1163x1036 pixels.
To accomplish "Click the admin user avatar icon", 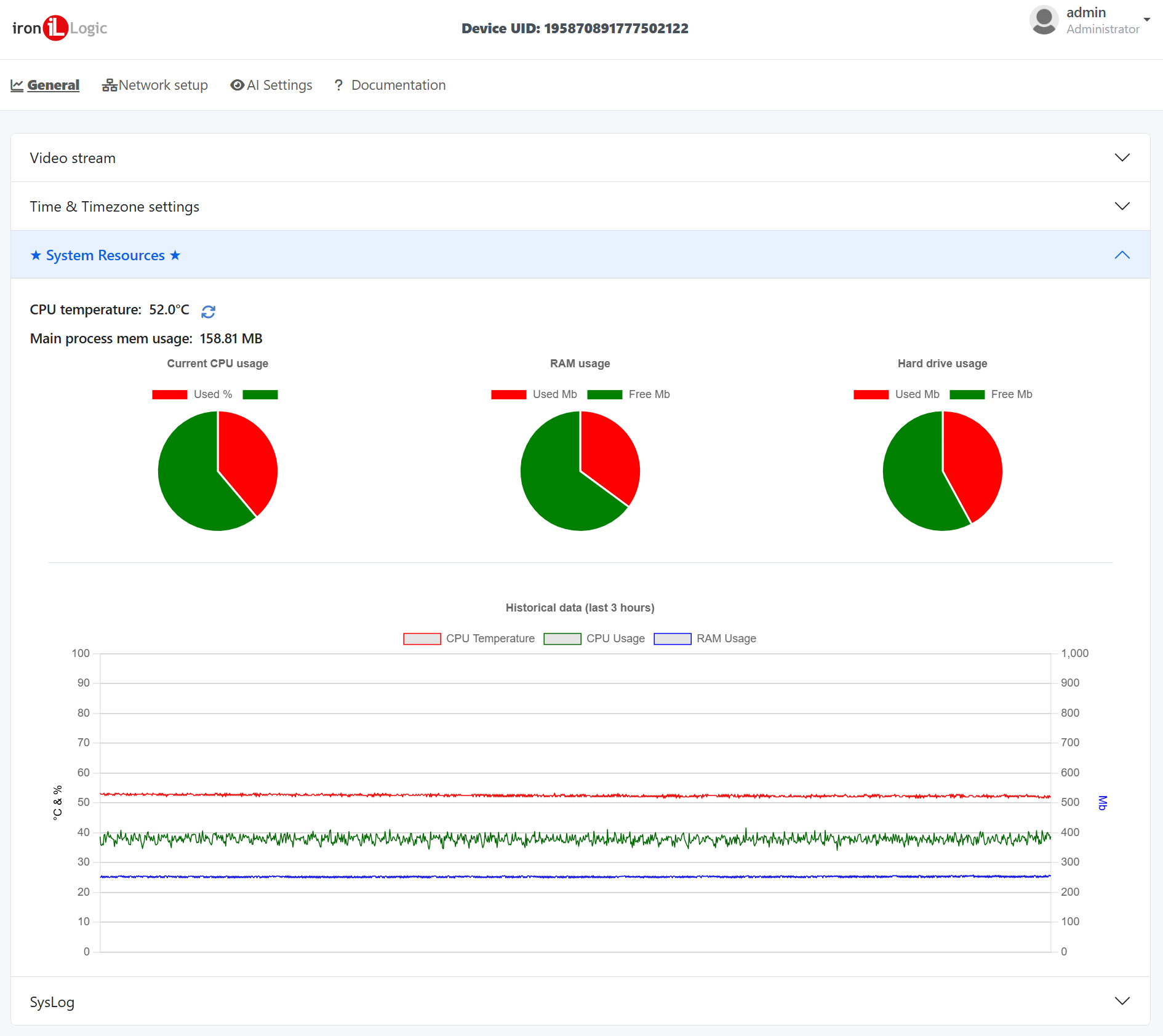I will [1044, 20].
